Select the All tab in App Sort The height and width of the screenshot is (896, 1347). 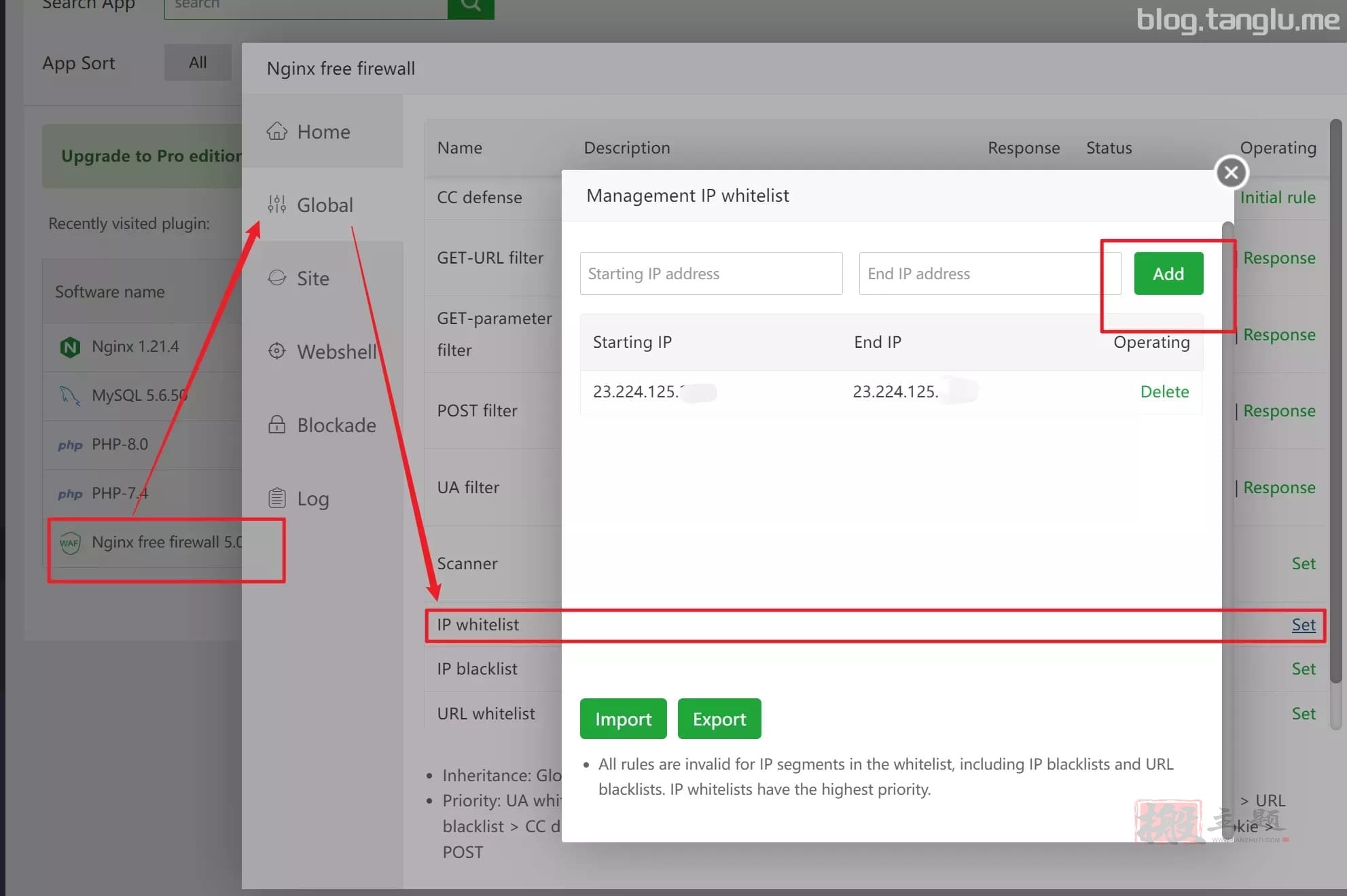pos(198,62)
